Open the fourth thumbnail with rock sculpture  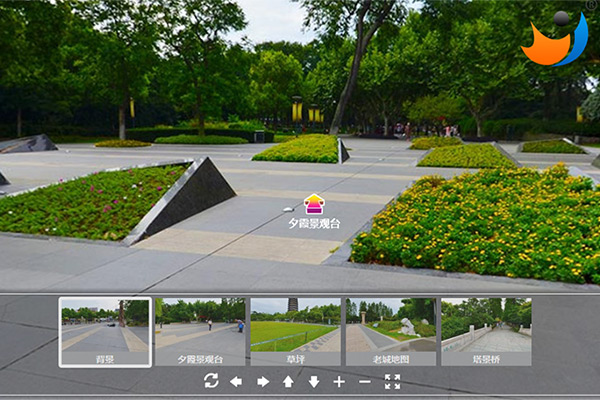tap(390, 325)
